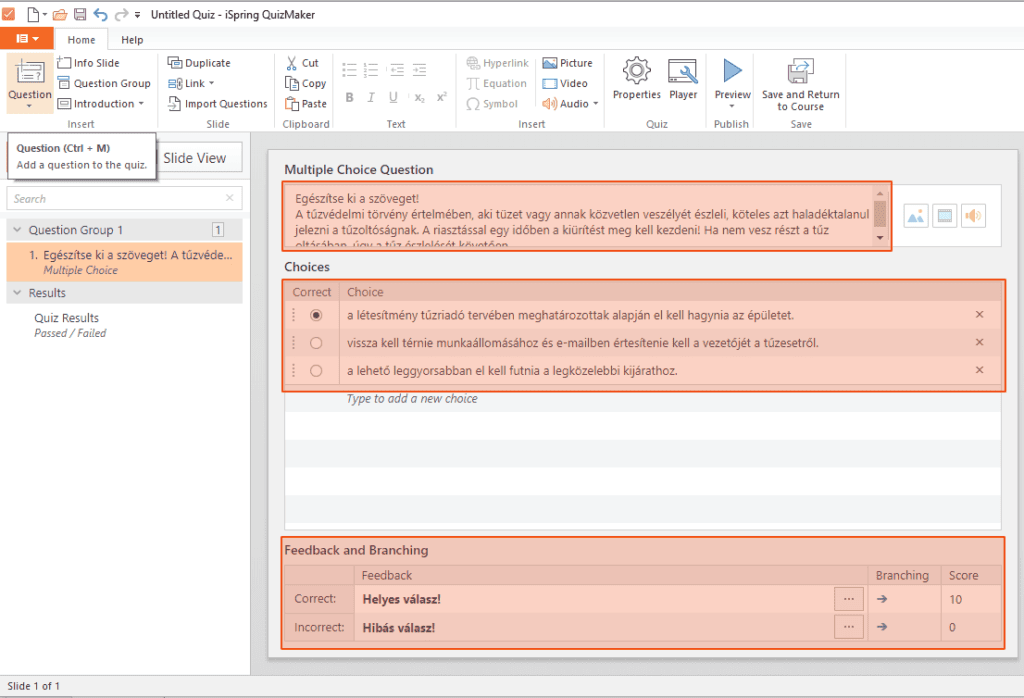Select the radio button for the third choice
1024x698 pixels.
click(316, 371)
